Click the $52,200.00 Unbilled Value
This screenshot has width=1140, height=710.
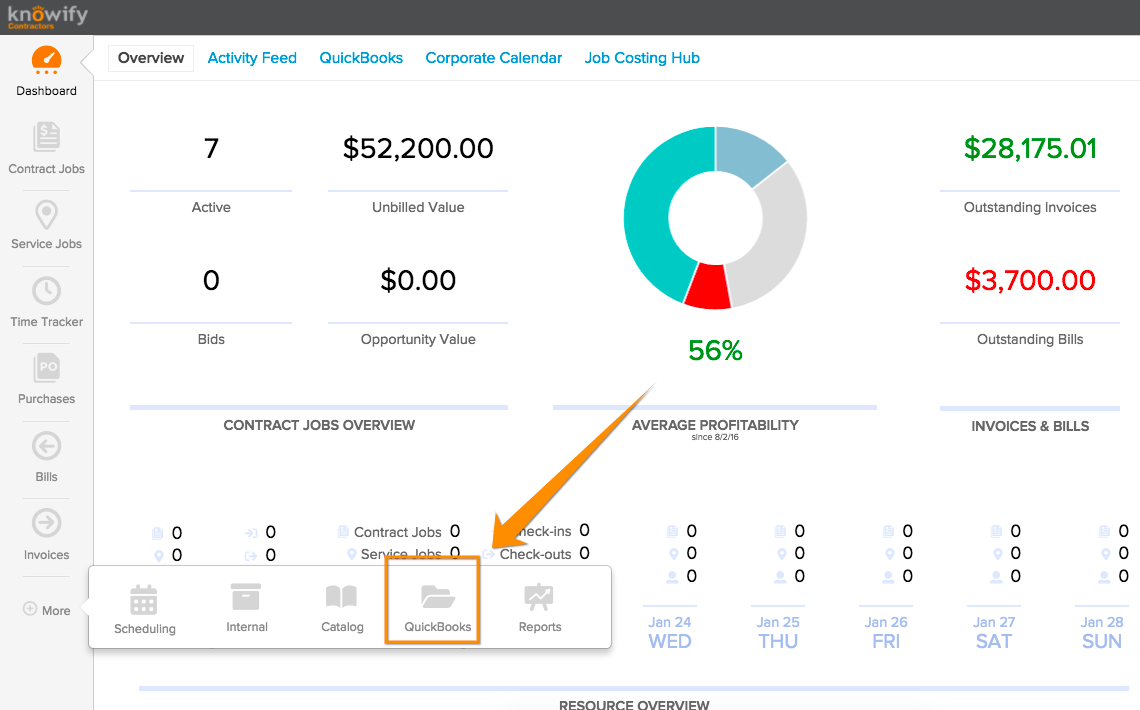coord(418,148)
